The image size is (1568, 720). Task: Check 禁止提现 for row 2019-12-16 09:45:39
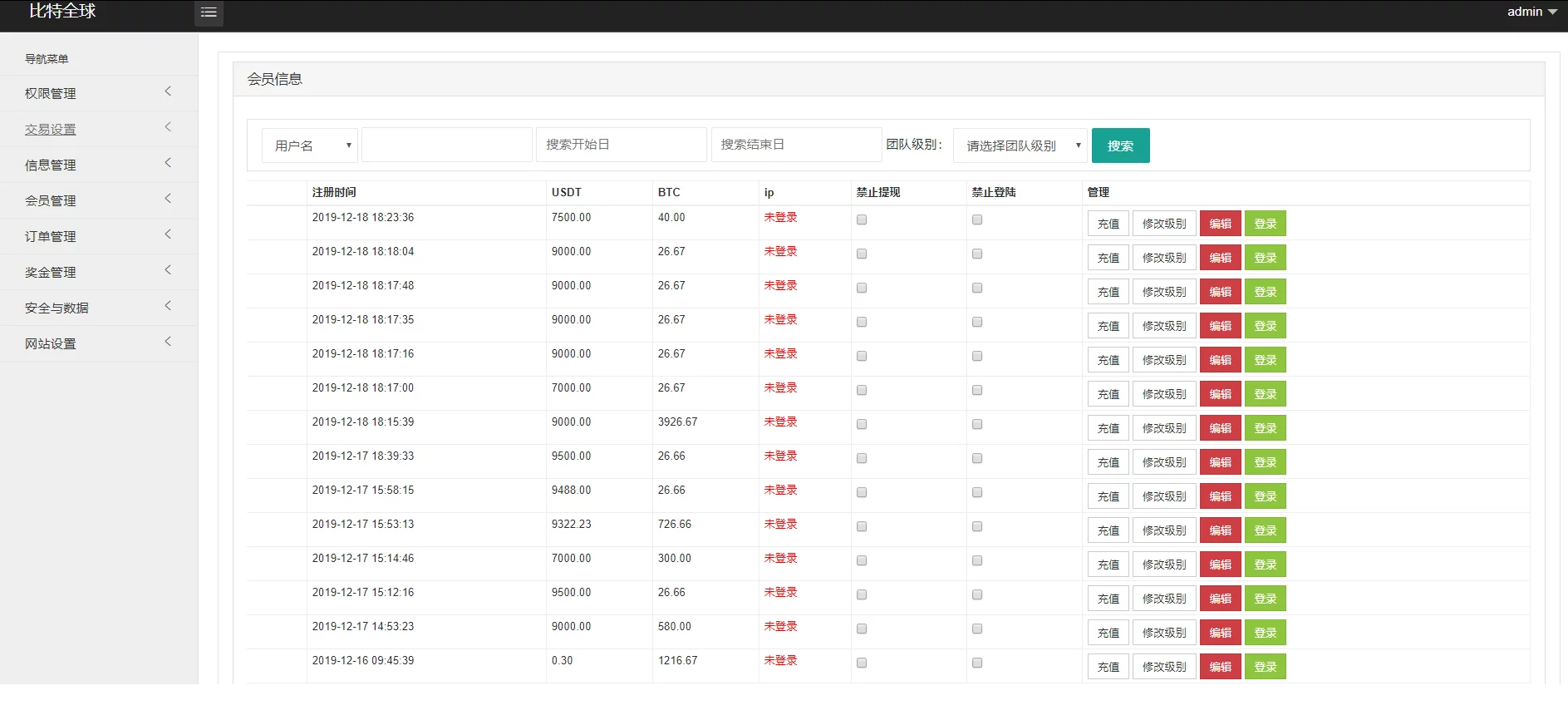point(862,663)
